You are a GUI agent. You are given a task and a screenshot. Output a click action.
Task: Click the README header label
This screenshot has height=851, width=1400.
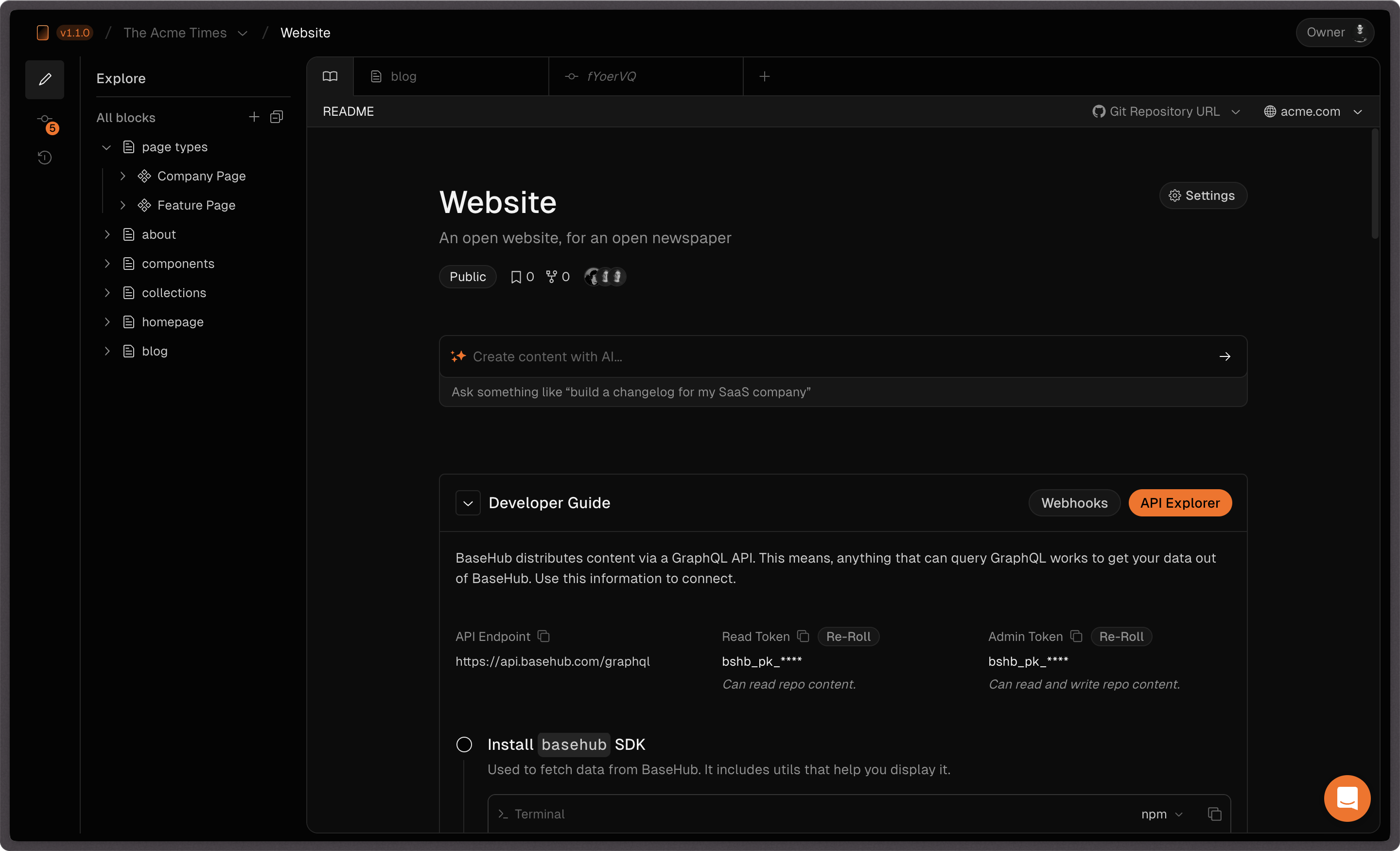tap(348, 111)
